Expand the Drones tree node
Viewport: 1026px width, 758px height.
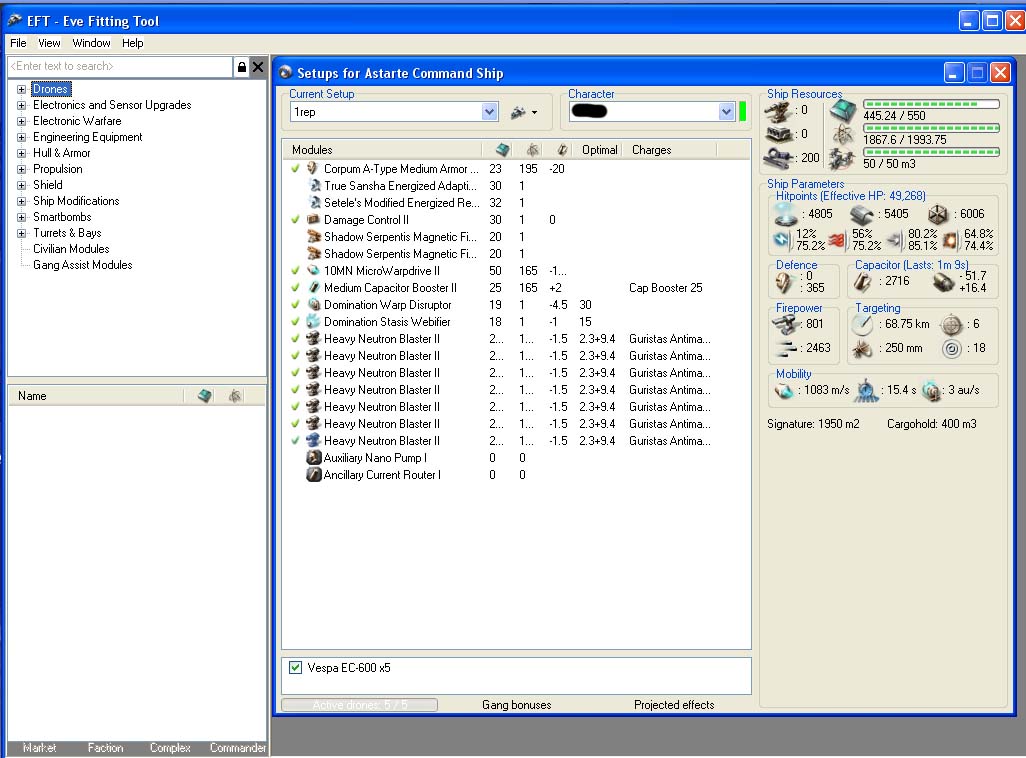22,89
